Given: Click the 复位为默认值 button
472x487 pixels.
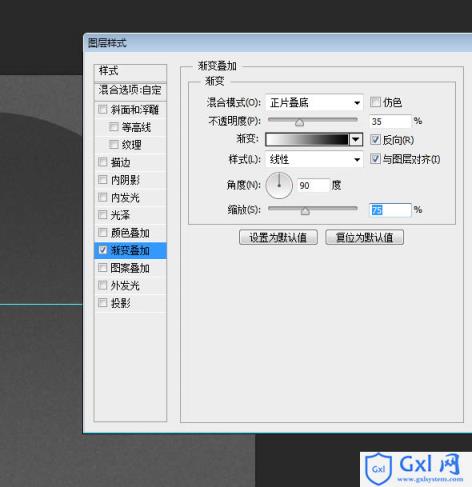Looking at the screenshot, I should point(364,237).
